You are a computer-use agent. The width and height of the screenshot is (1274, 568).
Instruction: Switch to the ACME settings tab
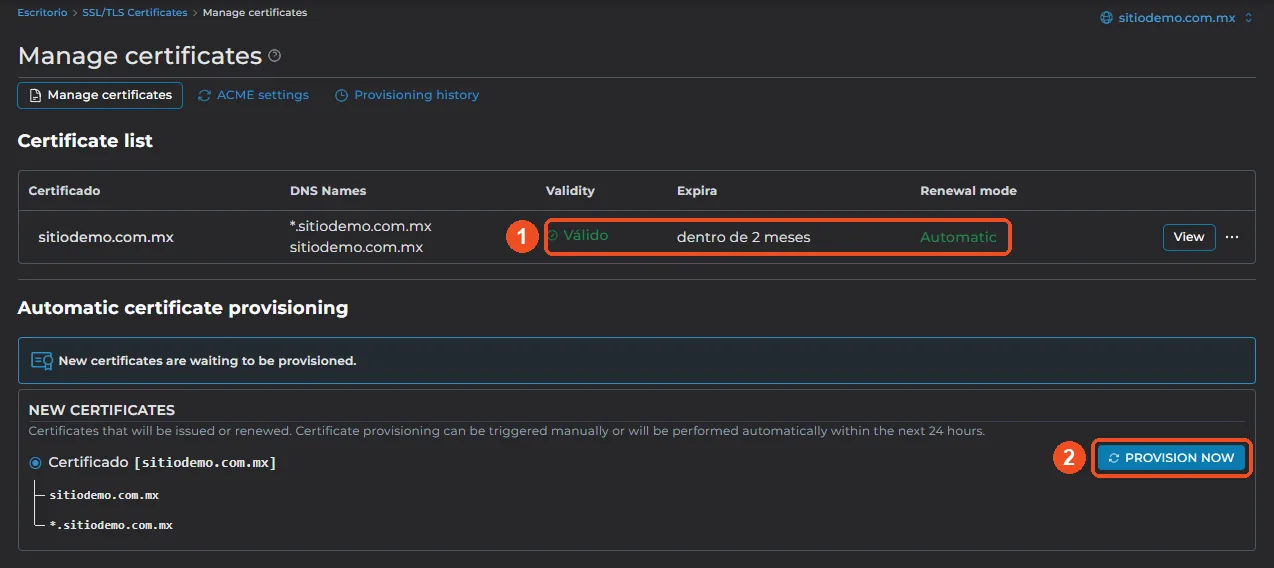254,95
